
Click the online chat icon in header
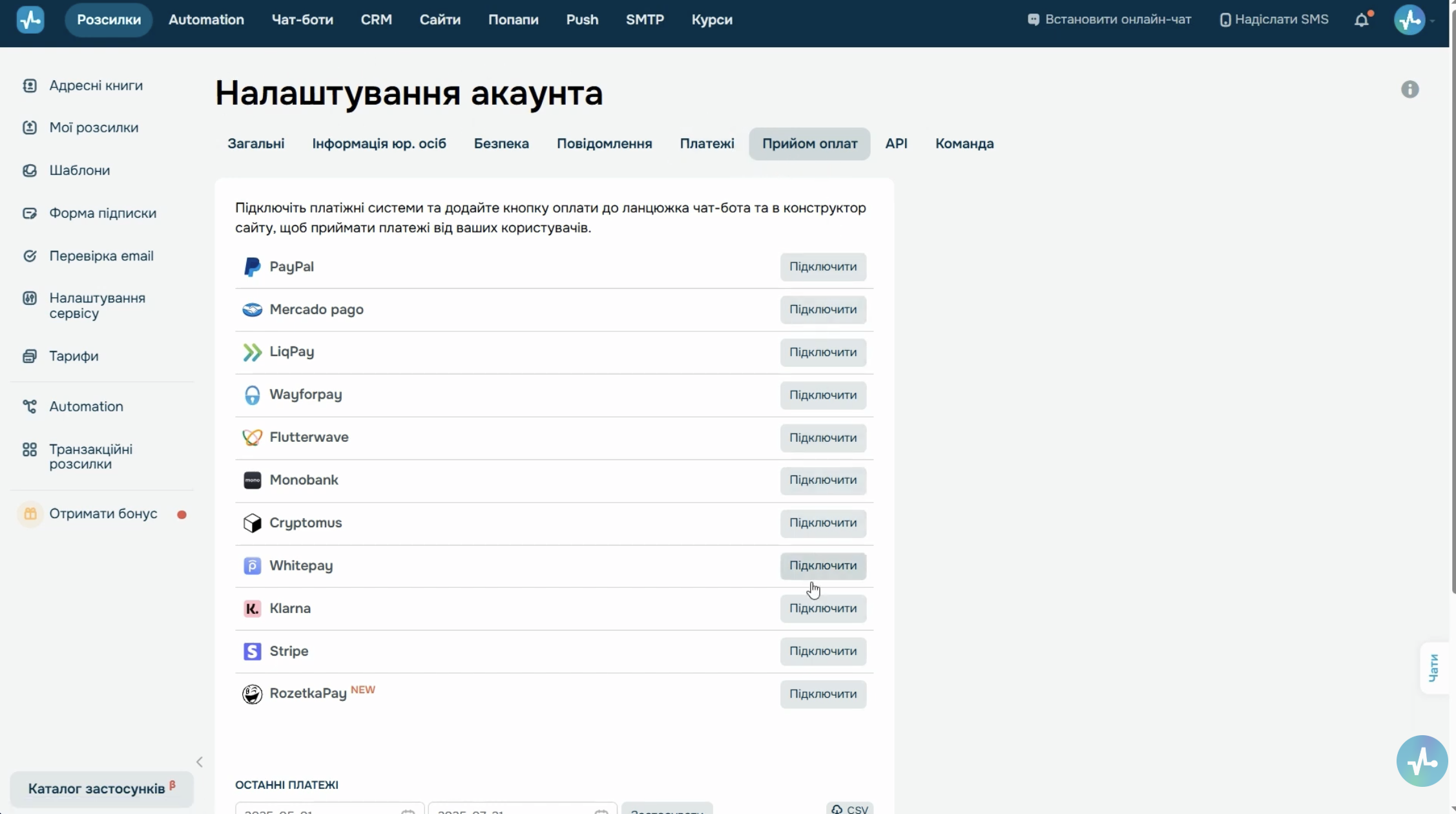click(x=1034, y=20)
